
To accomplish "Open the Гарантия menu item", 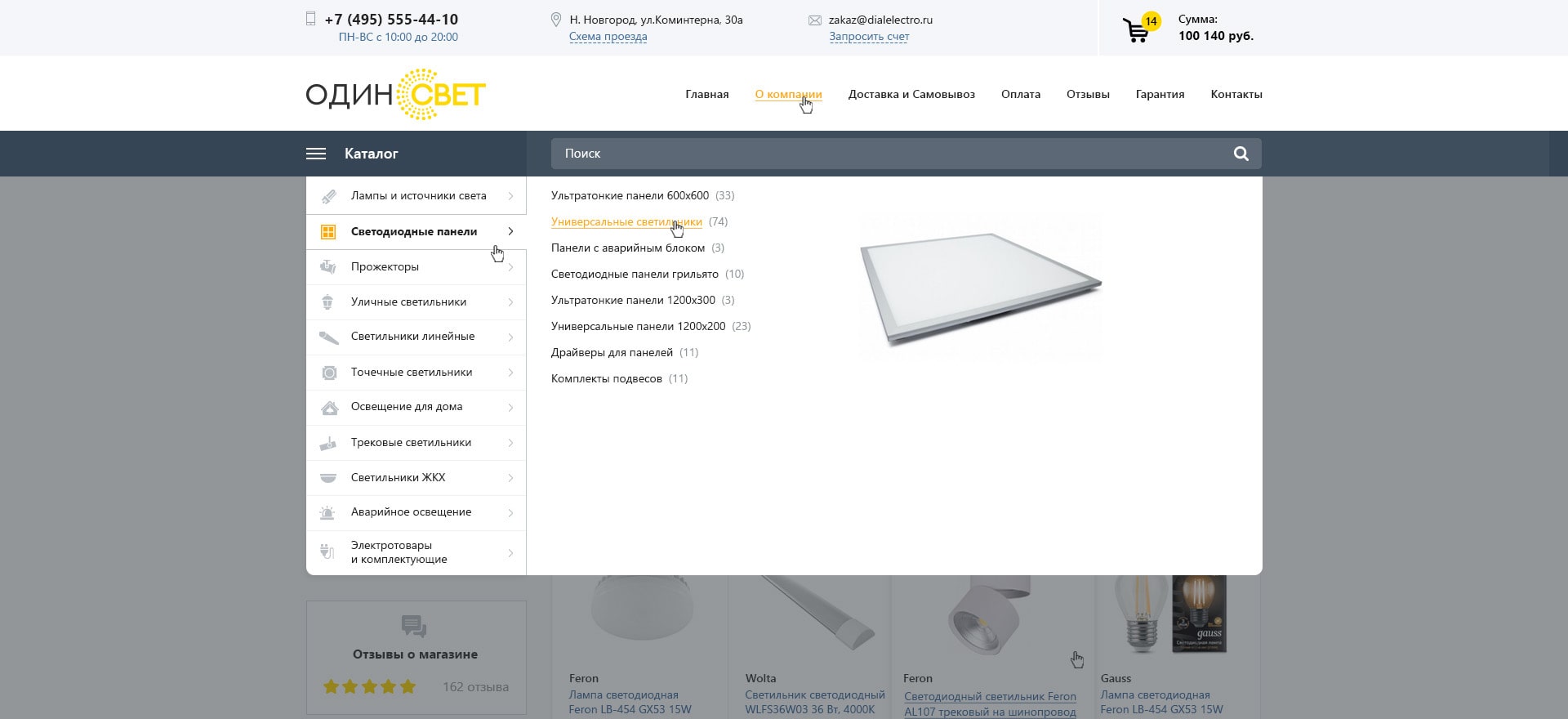I will 1160,94.
